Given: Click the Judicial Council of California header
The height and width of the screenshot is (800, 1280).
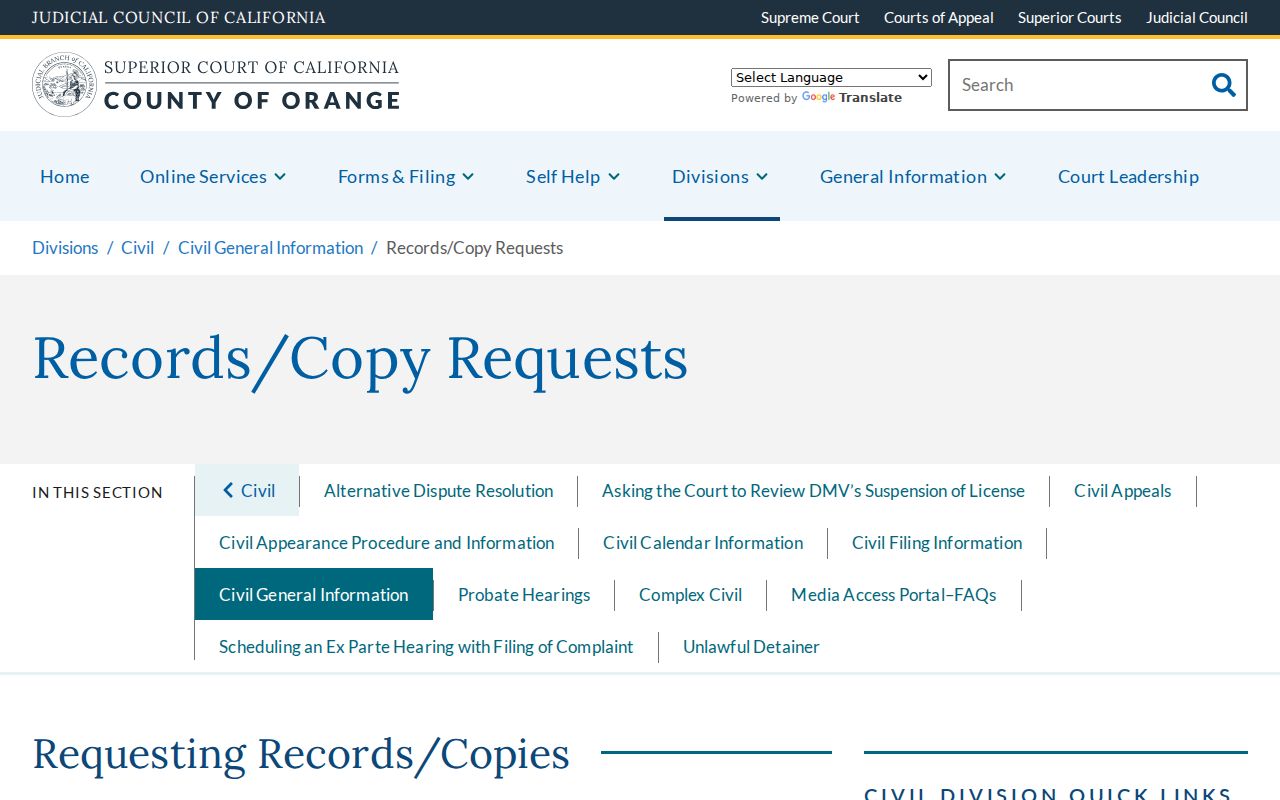Looking at the screenshot, I should [179, 18].
